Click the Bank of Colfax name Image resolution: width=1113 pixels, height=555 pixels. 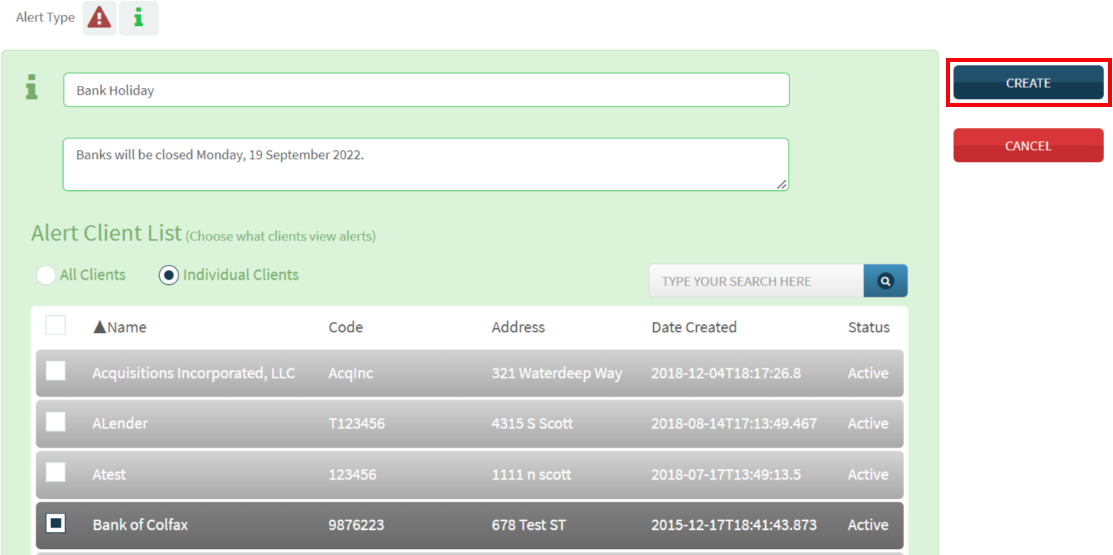(141, 525)
